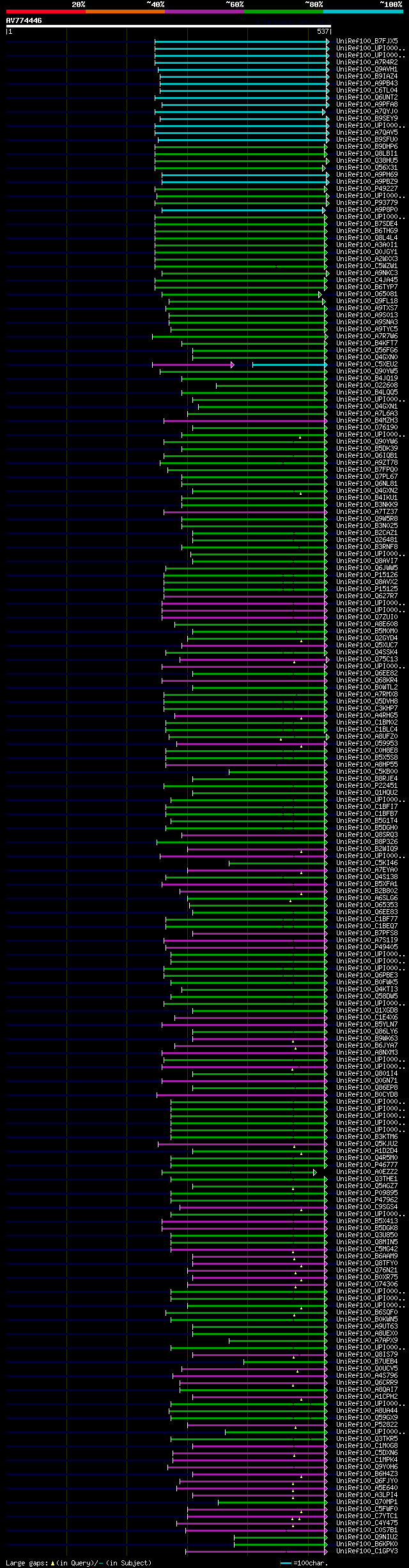
Task: Select the UniRef100_Q9FL18 hit label
Action: (x=367, y=301)
